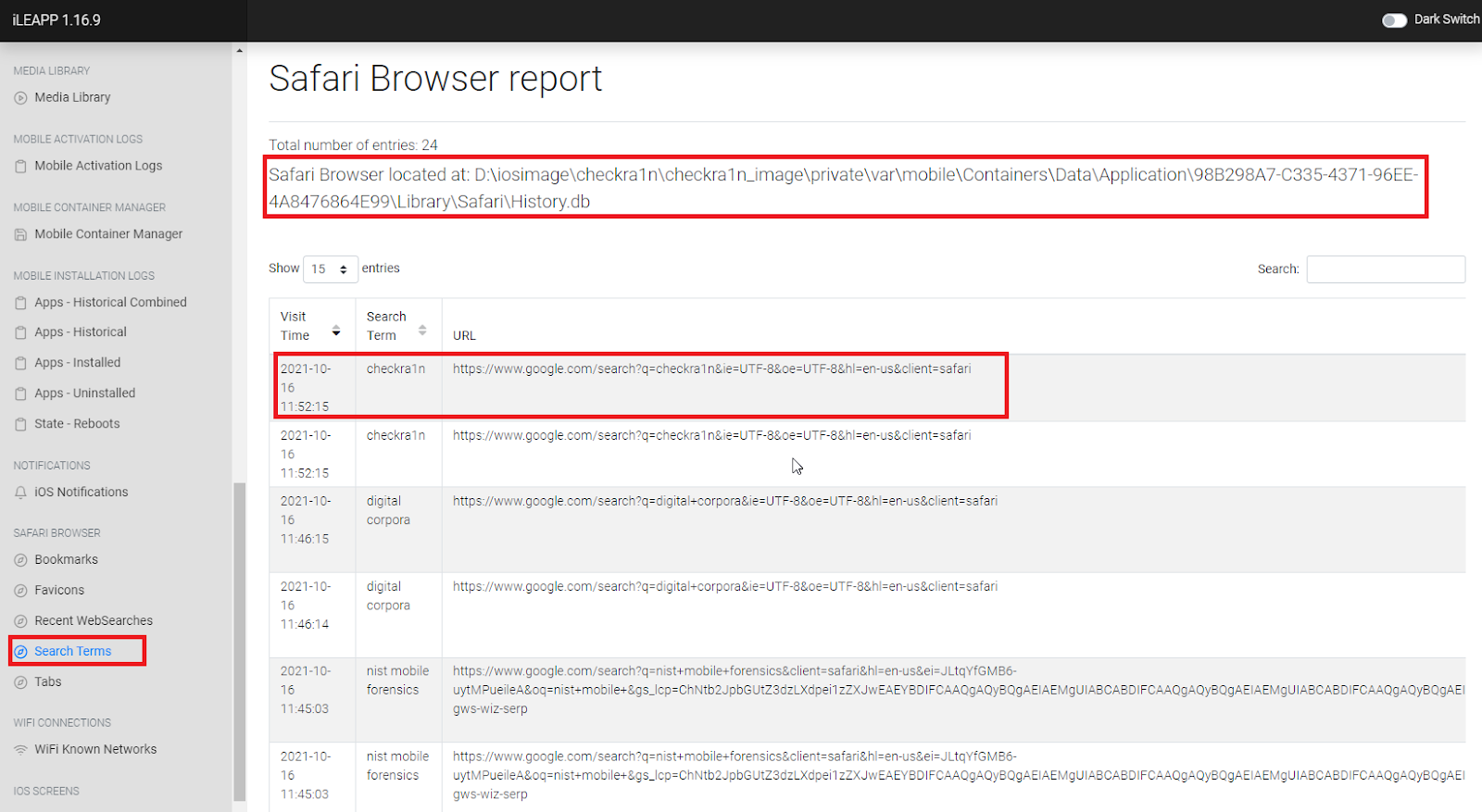Open Apps - Installed report

pos(78,363)
